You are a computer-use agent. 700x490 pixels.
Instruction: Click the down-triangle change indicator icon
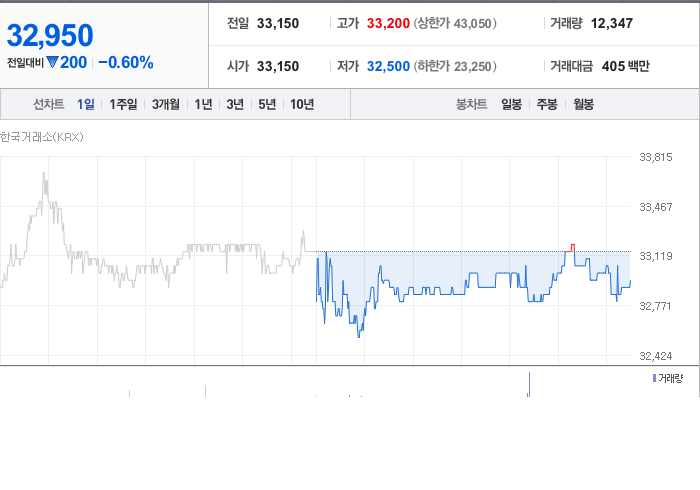(52, 62)
